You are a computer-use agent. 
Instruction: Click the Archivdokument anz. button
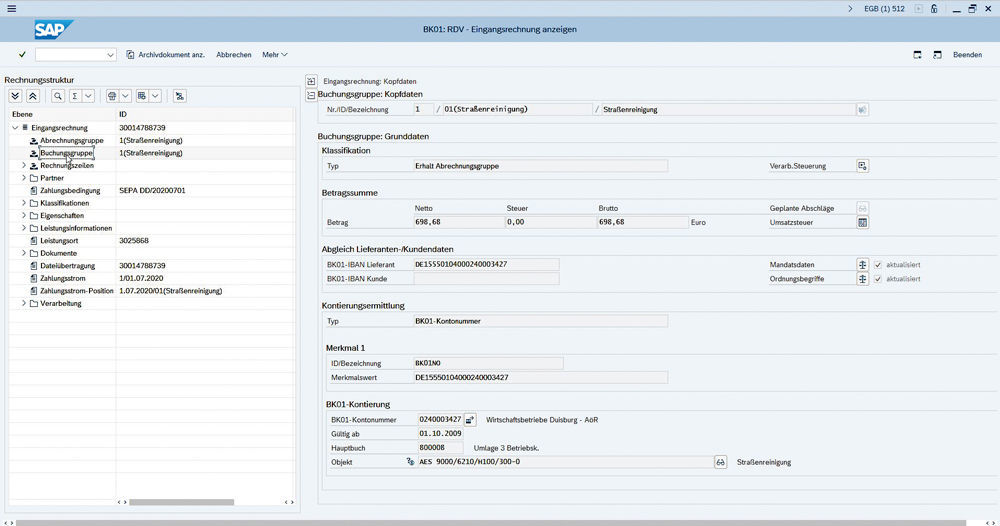pyautogui.click(x=165, y=55)
